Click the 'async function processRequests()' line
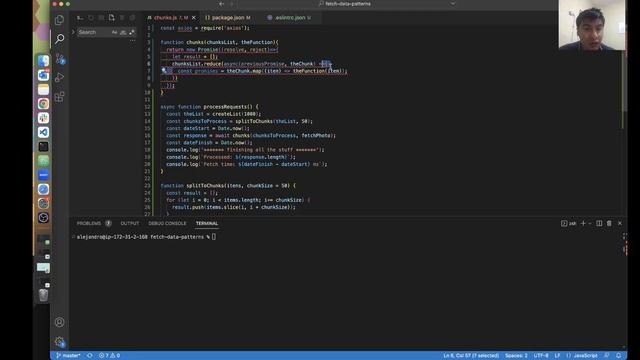Viewport: 640px width, 360px height. coord(209,107)
